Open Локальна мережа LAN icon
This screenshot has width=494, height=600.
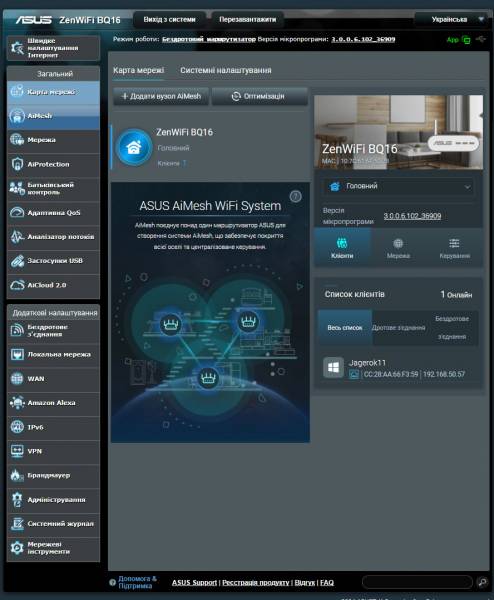(17, 354)
